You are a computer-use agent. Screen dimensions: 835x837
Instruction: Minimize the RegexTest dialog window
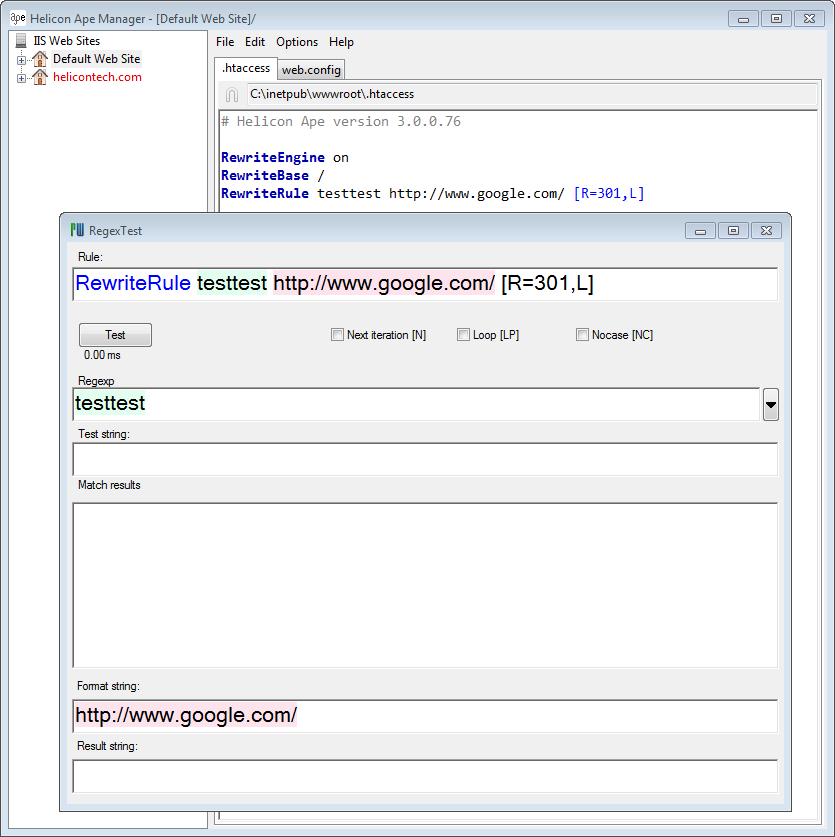(700, 230)
